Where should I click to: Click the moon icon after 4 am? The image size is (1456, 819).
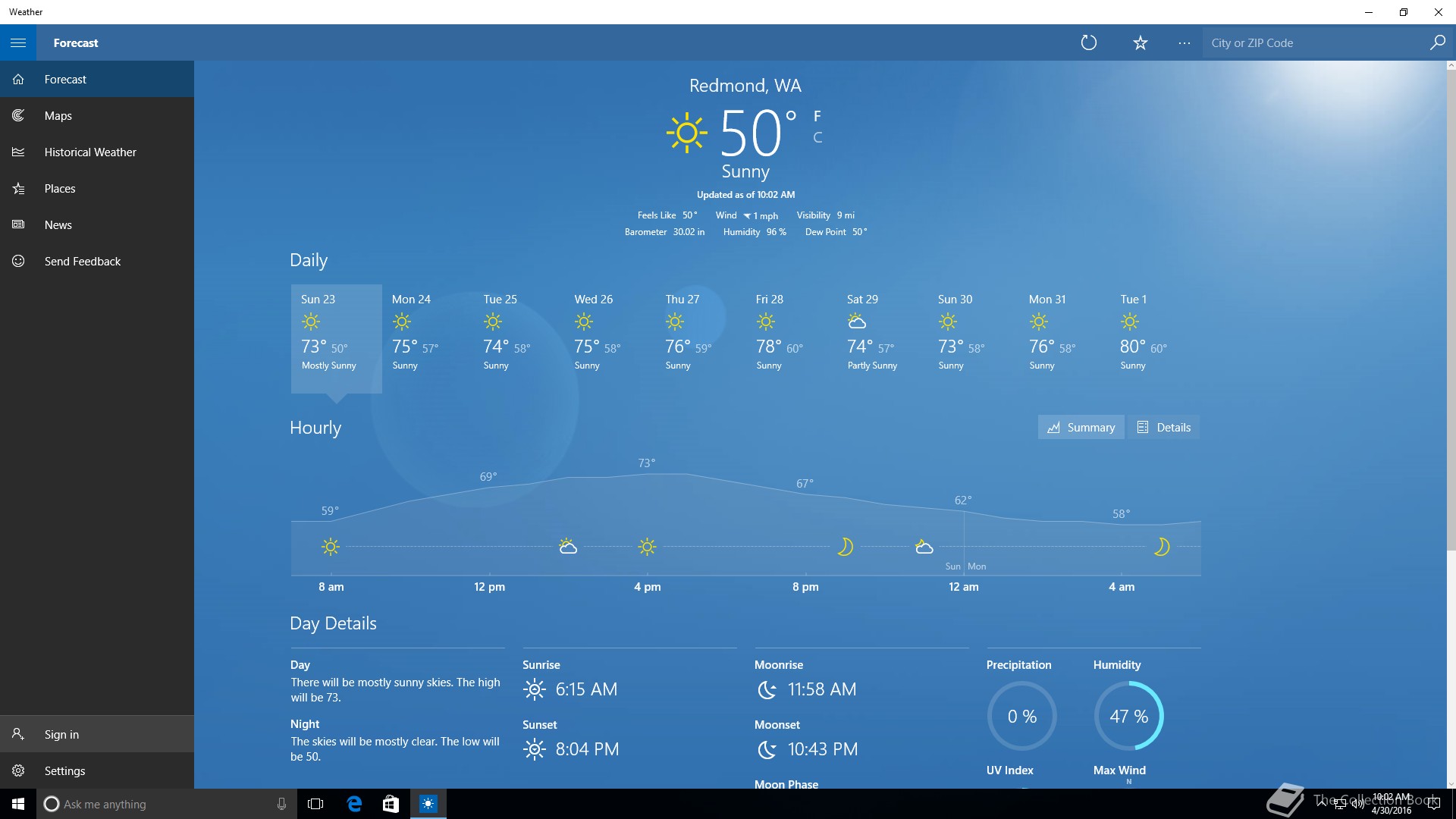pos(1161,546)
